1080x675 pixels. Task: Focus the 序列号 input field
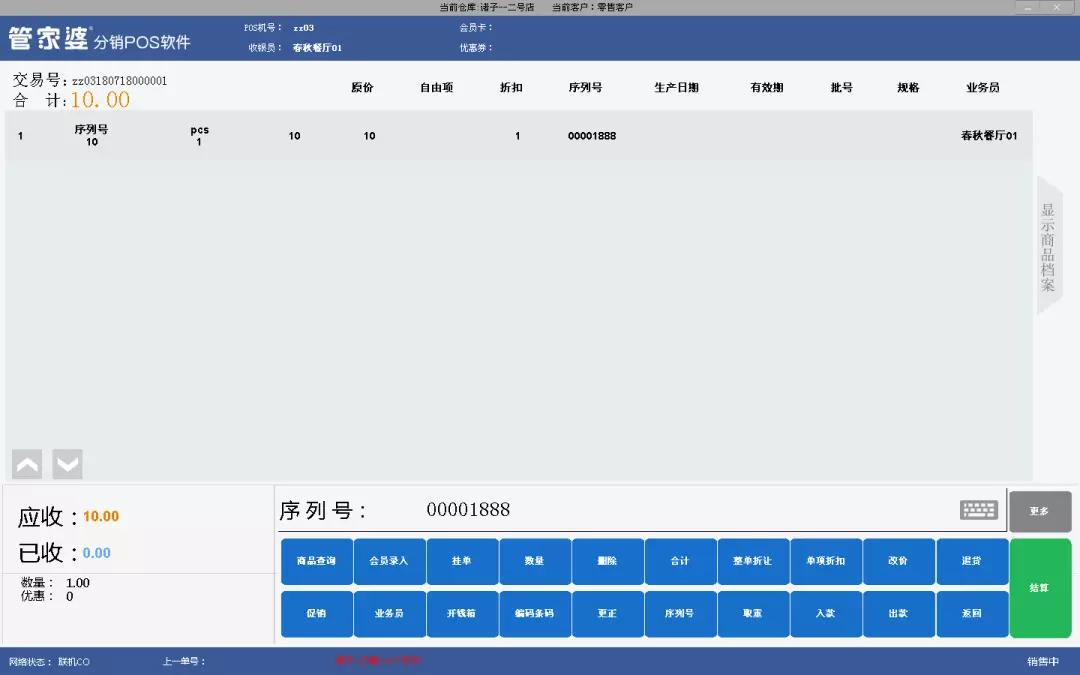(x=641, y=510)
